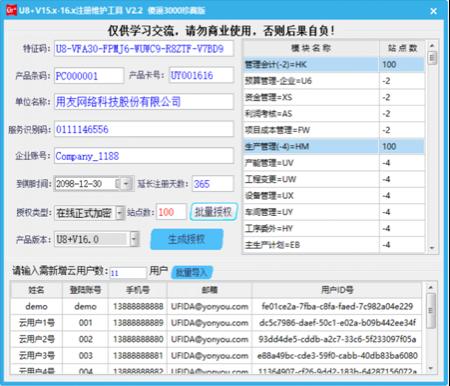450x386 pixels.
Task: Click the module list scrollbar thumb
Action: click(x=432, y=58)
